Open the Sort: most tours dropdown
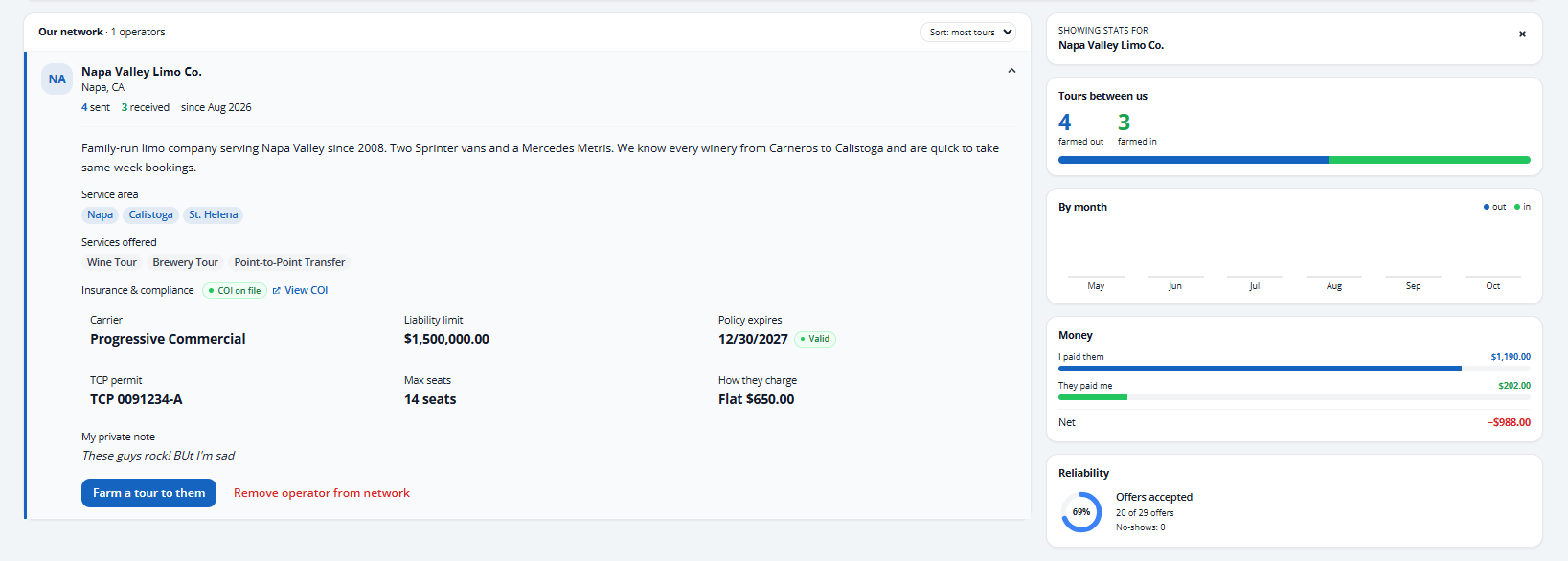Image resolution: width=1568 pixels, height=561 pixels. 968,33
